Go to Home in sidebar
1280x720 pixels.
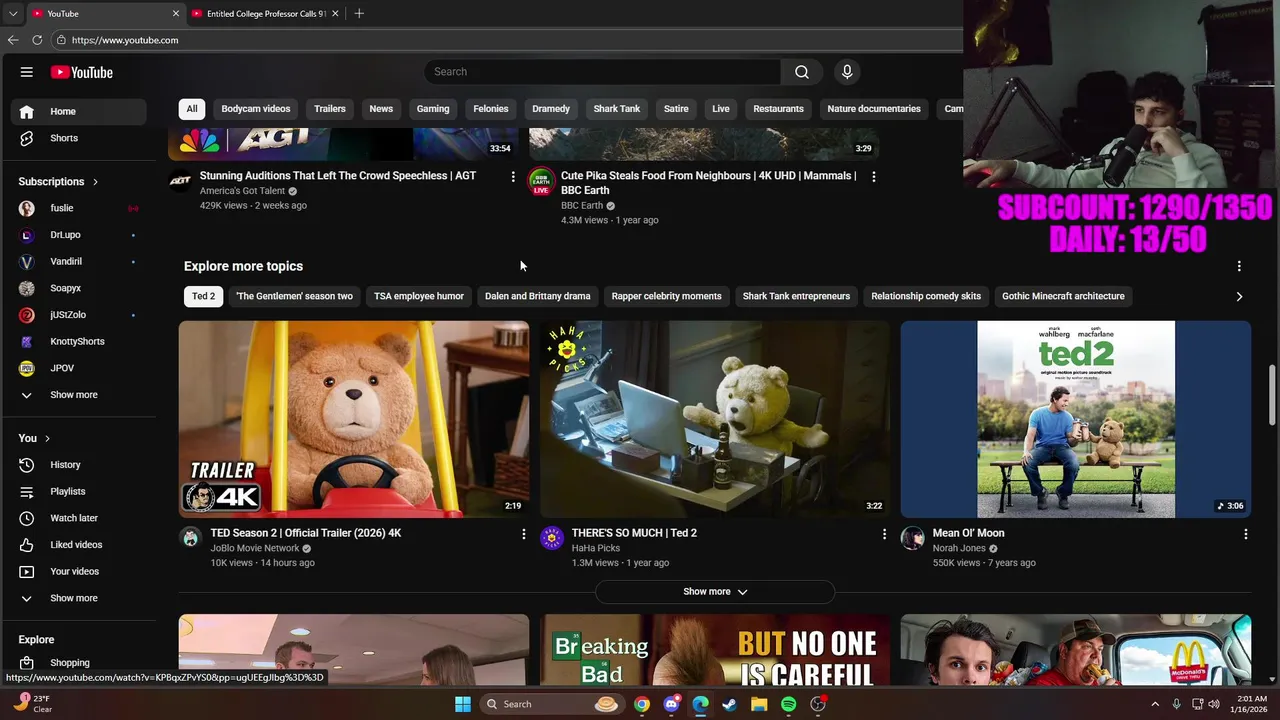click(78, 111)
